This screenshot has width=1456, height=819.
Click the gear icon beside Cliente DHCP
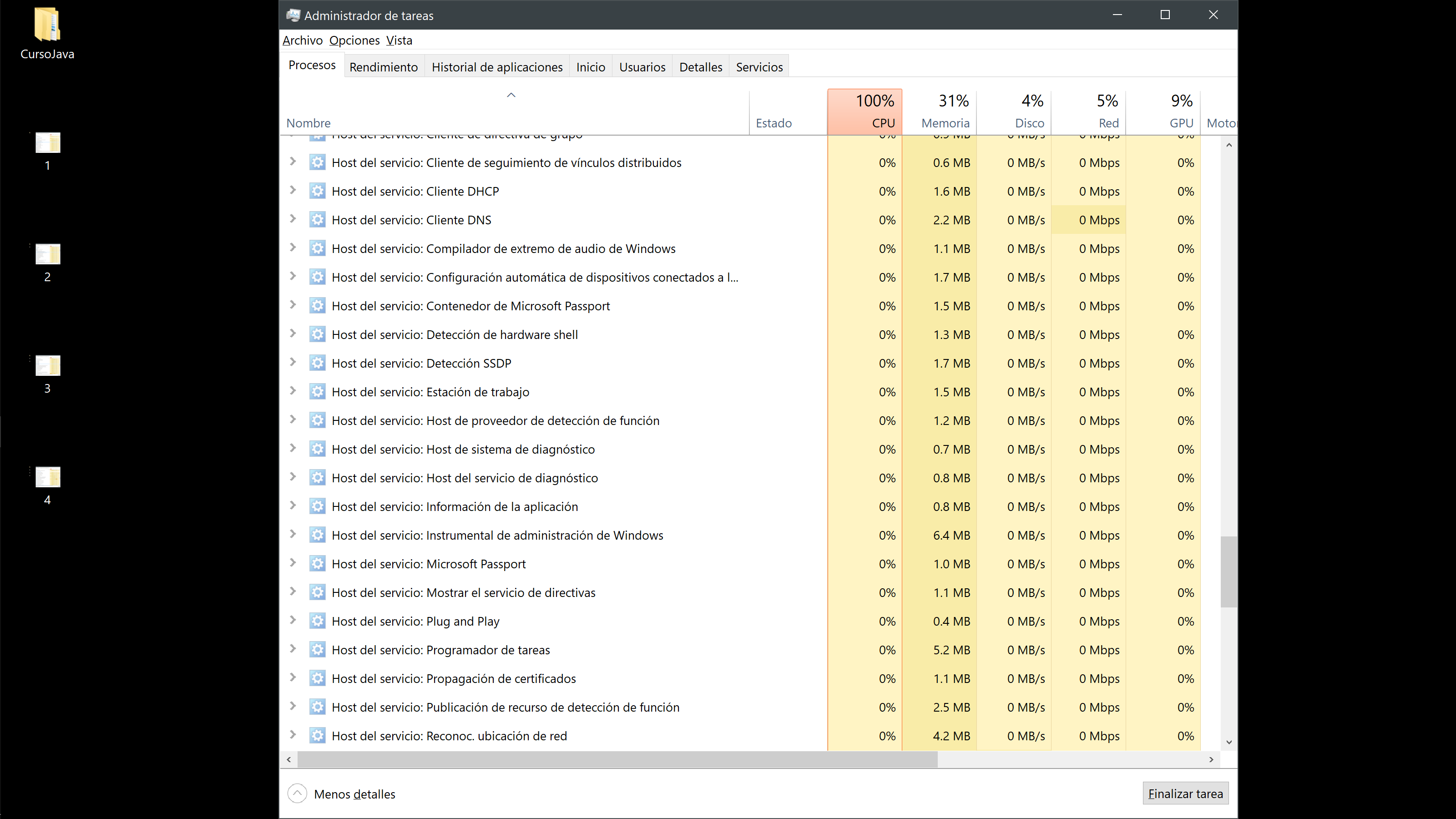click(317, 191)
